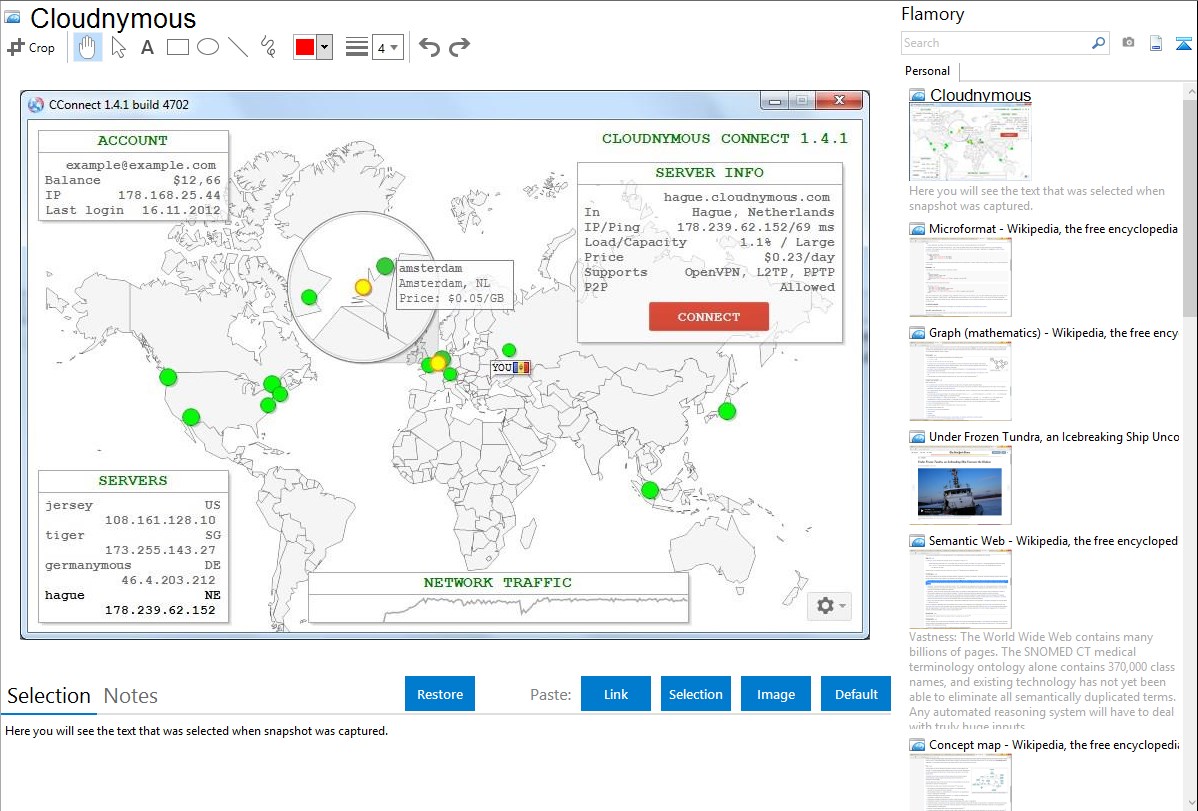Pick the rectangle shape tool

(x=177, y=47)
